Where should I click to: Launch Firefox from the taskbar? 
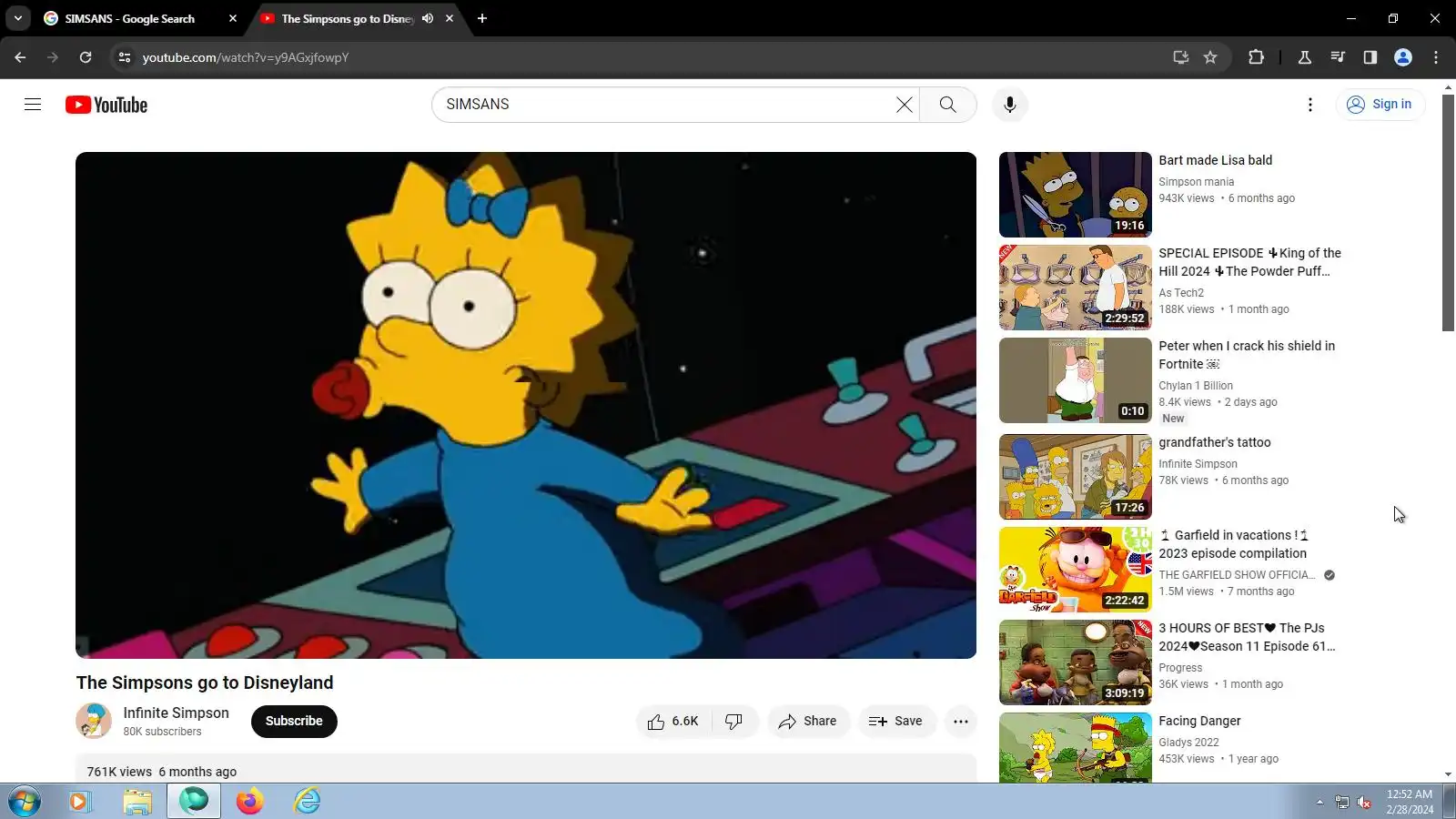click(250, 802)
